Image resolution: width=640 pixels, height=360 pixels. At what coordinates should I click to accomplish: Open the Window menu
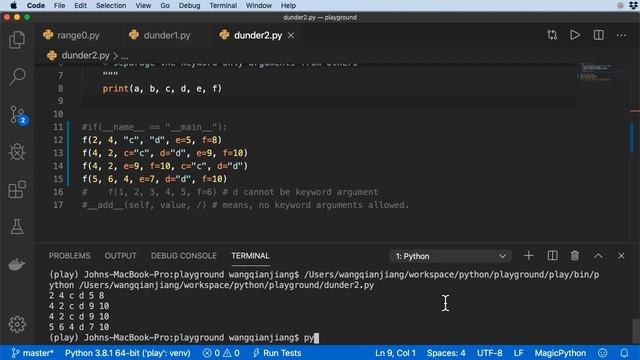coord(258,5)
